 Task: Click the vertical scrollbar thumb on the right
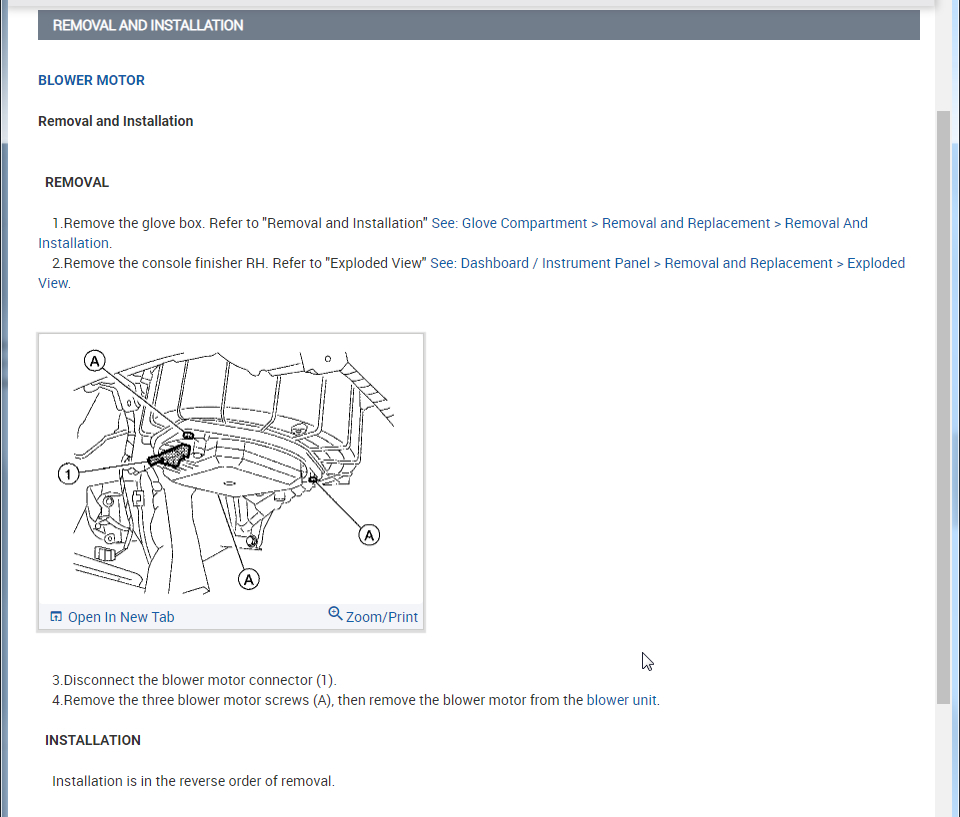pyautogui.click(x=943, y=407)
